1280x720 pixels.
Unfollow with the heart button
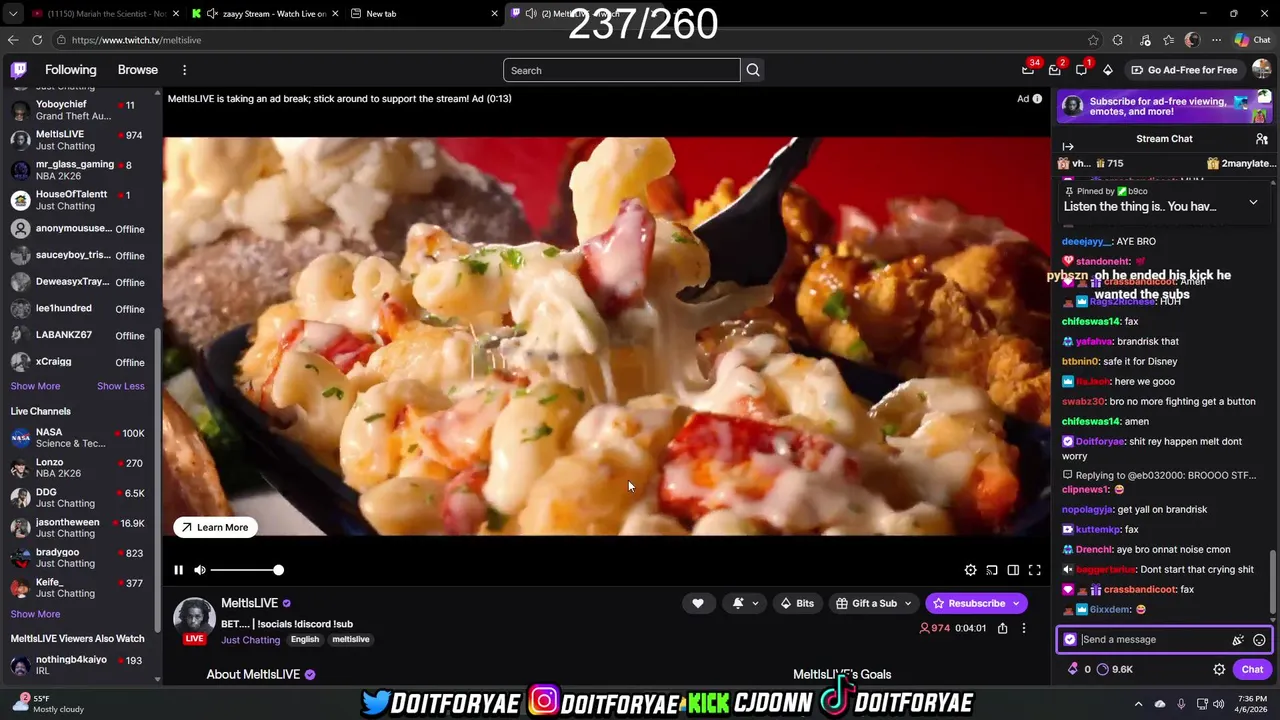(x=698, y=603)
